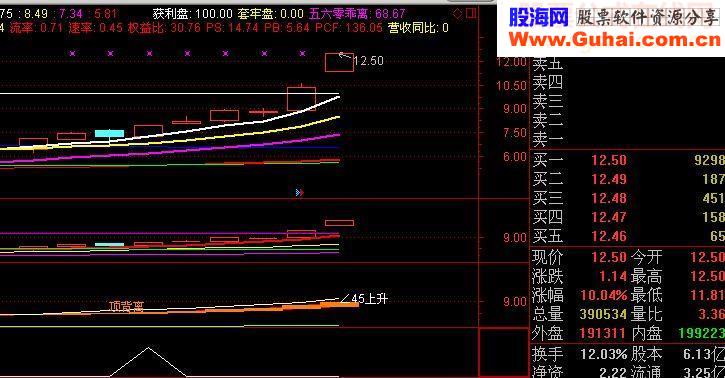This screenshot has width=725, height=378.
Task: Click the green 内盘 value 199223
Action: click(x=701, y=333)
